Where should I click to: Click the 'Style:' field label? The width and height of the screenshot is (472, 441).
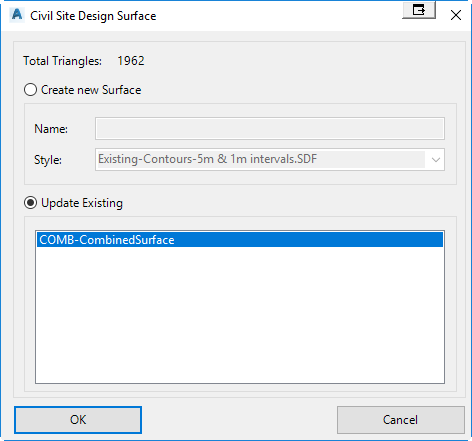[48, 160]
